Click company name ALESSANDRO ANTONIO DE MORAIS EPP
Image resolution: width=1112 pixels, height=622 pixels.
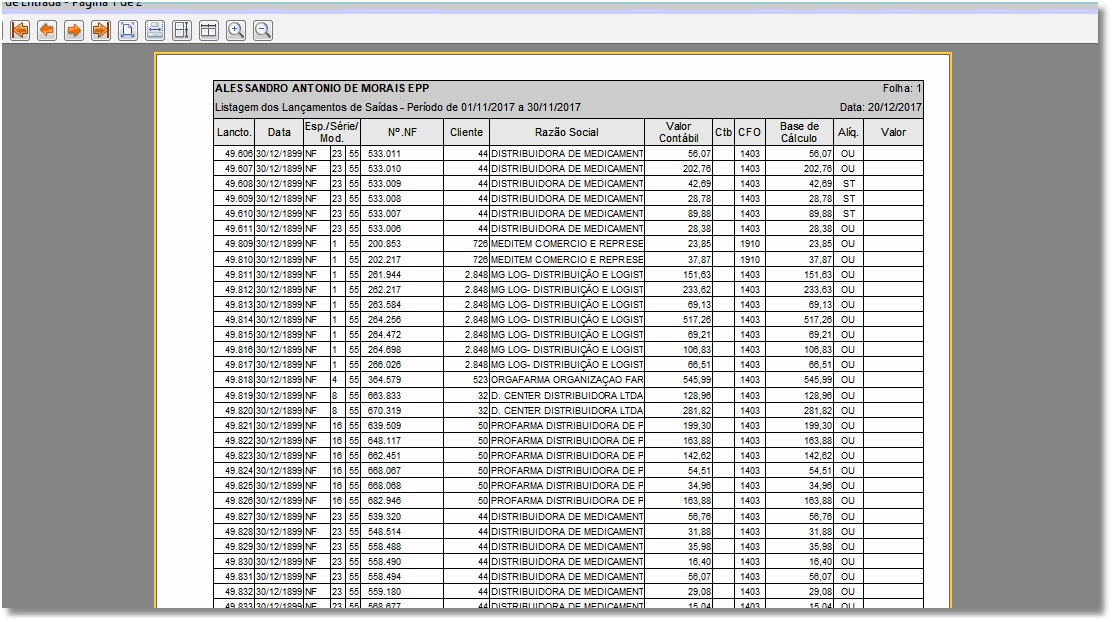322,88
